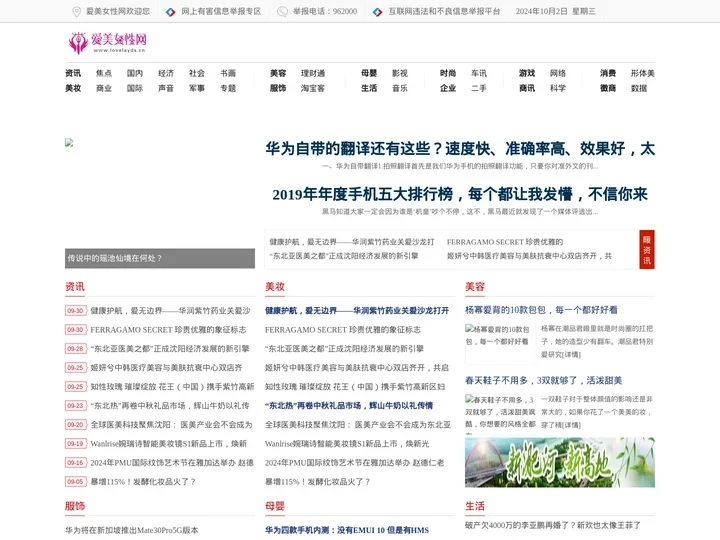This screenshot has height=540, width=720.
Task: Open 美妆 section heading
Action: click(x=275, y=287)
